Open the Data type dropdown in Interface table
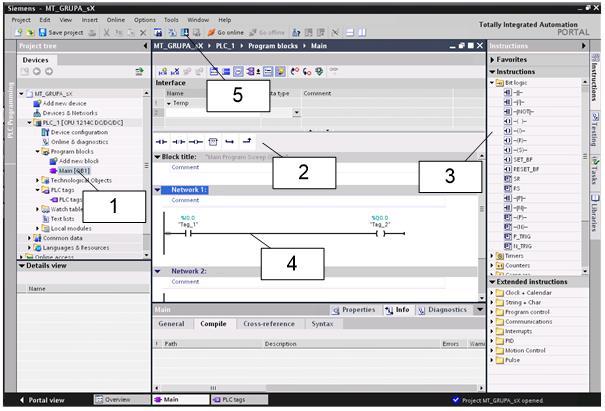 click(296, 113)
